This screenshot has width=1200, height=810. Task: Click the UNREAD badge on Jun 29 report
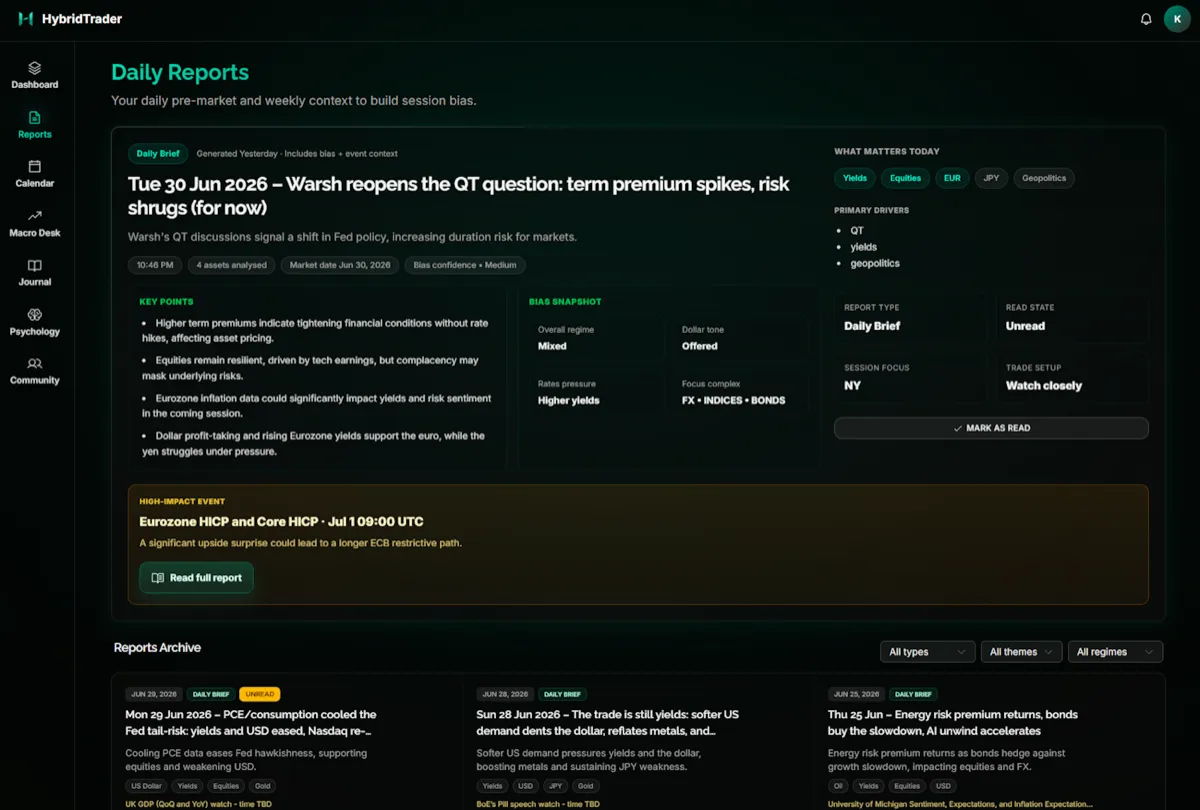click(260, 694)
